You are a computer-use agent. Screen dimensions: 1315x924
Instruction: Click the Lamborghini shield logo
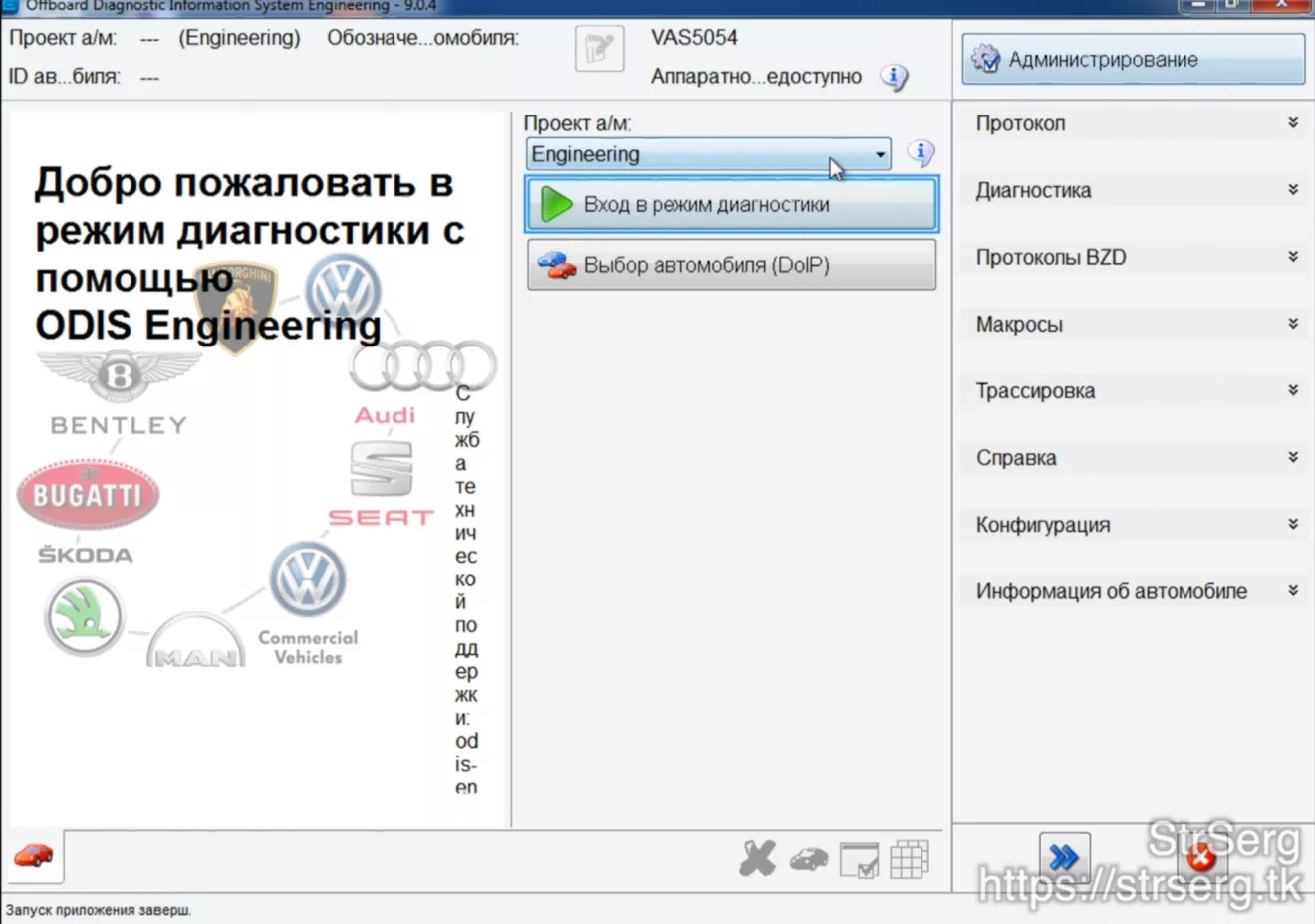pos(236,307)
